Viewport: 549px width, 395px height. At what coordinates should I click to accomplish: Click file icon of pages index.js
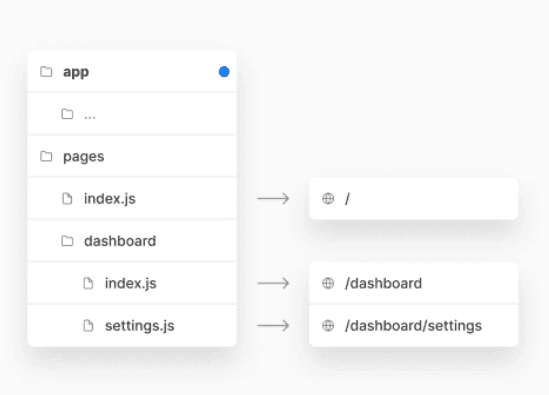coord(67,199)
